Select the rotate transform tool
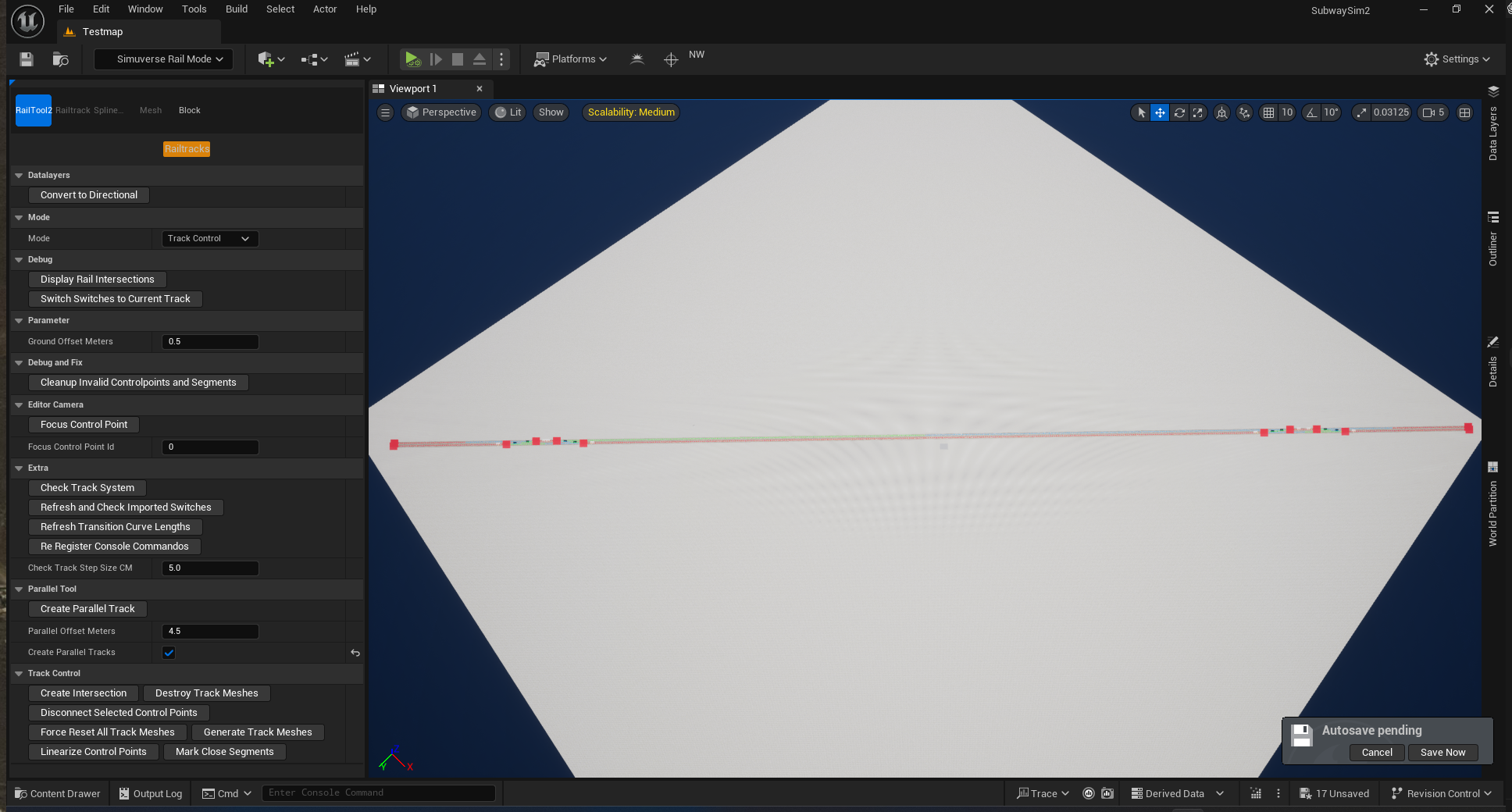Screen dimensions: 1512x812 click(1179, 112)
